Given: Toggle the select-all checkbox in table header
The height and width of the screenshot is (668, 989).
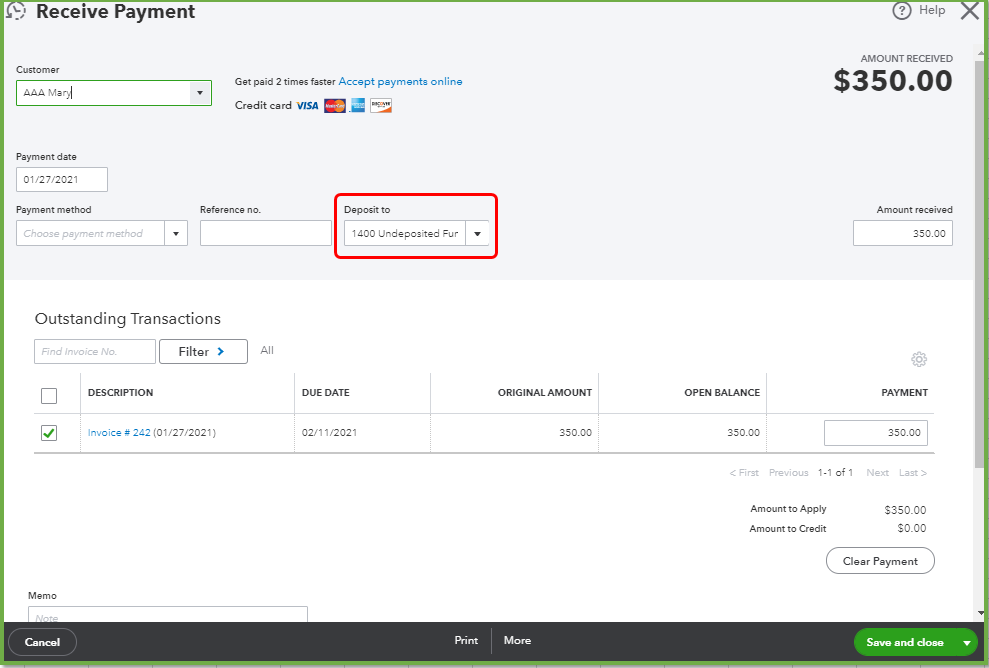Looking at the screenshot, I should click(x=48, y=395).
